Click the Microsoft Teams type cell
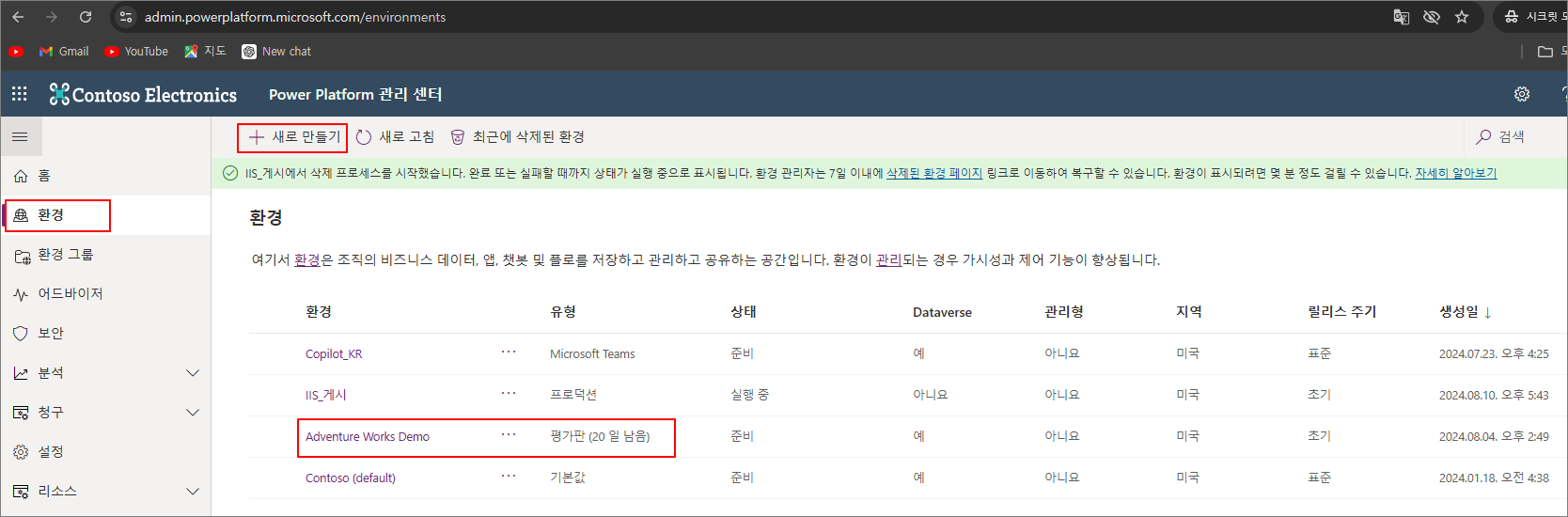The width and height of the screenshot is (1568, 517). pyautogui.click(x=592, y=354)
